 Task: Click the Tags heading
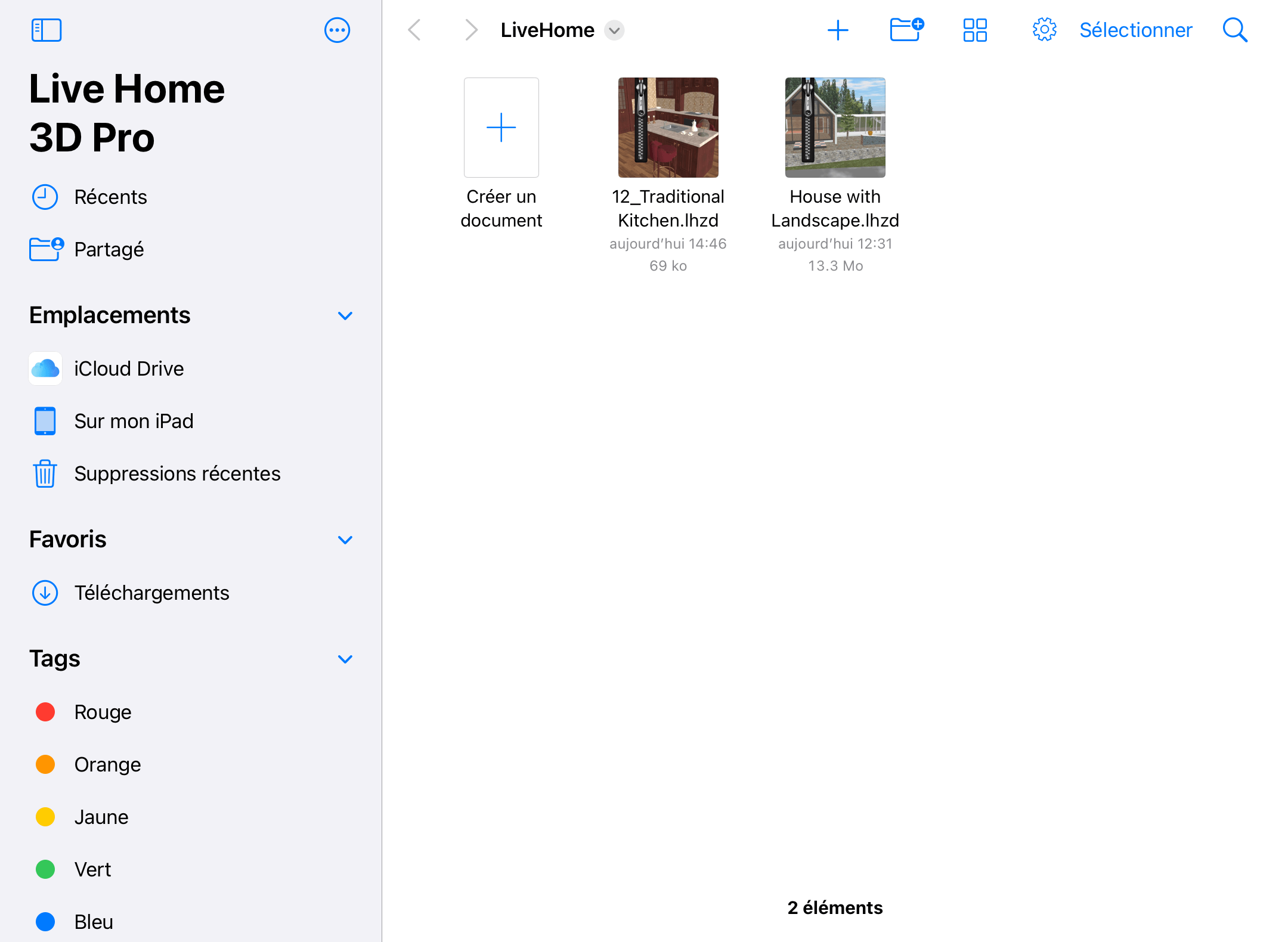click(55, 659)
